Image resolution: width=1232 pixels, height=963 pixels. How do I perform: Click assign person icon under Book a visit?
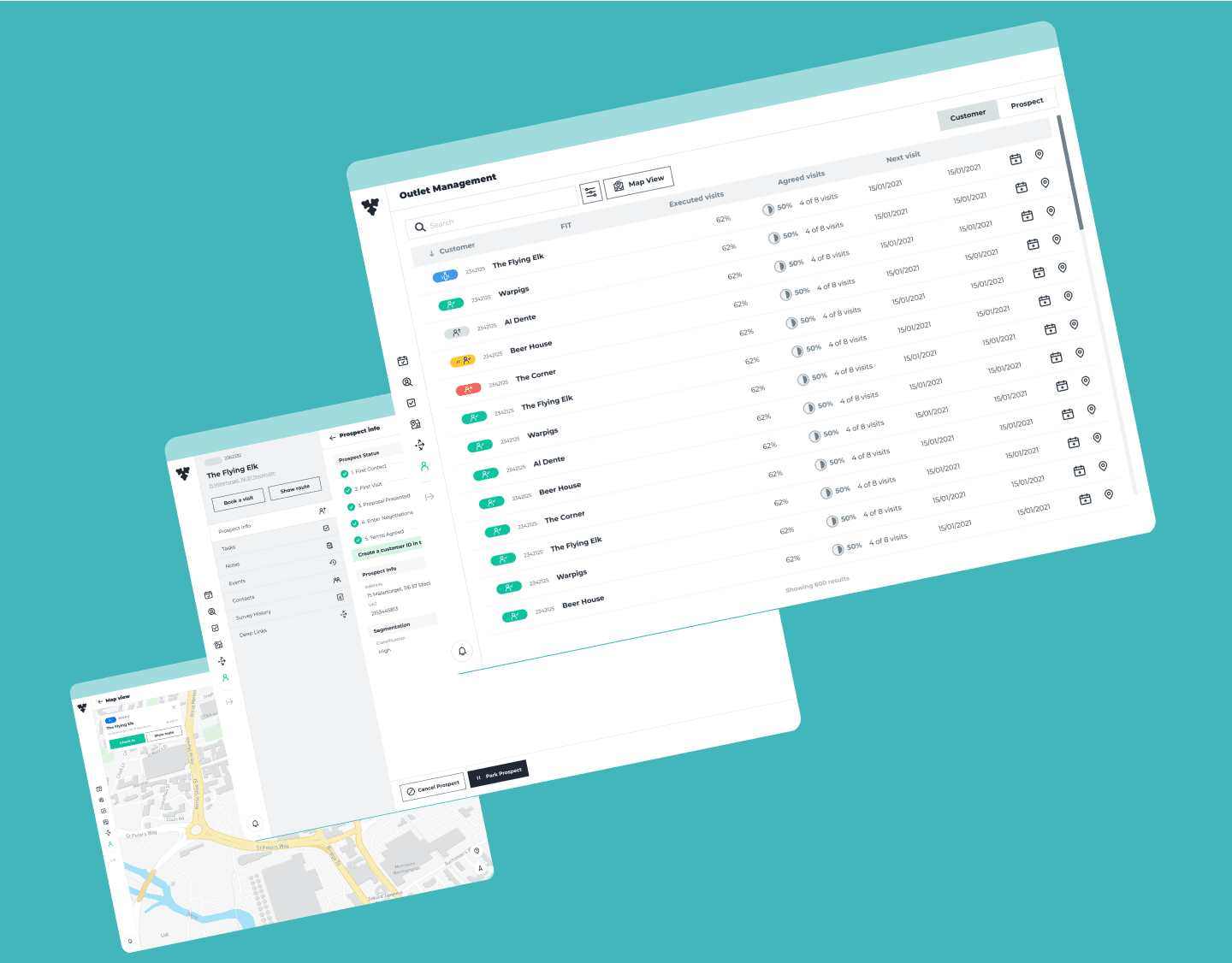(323, 511)
